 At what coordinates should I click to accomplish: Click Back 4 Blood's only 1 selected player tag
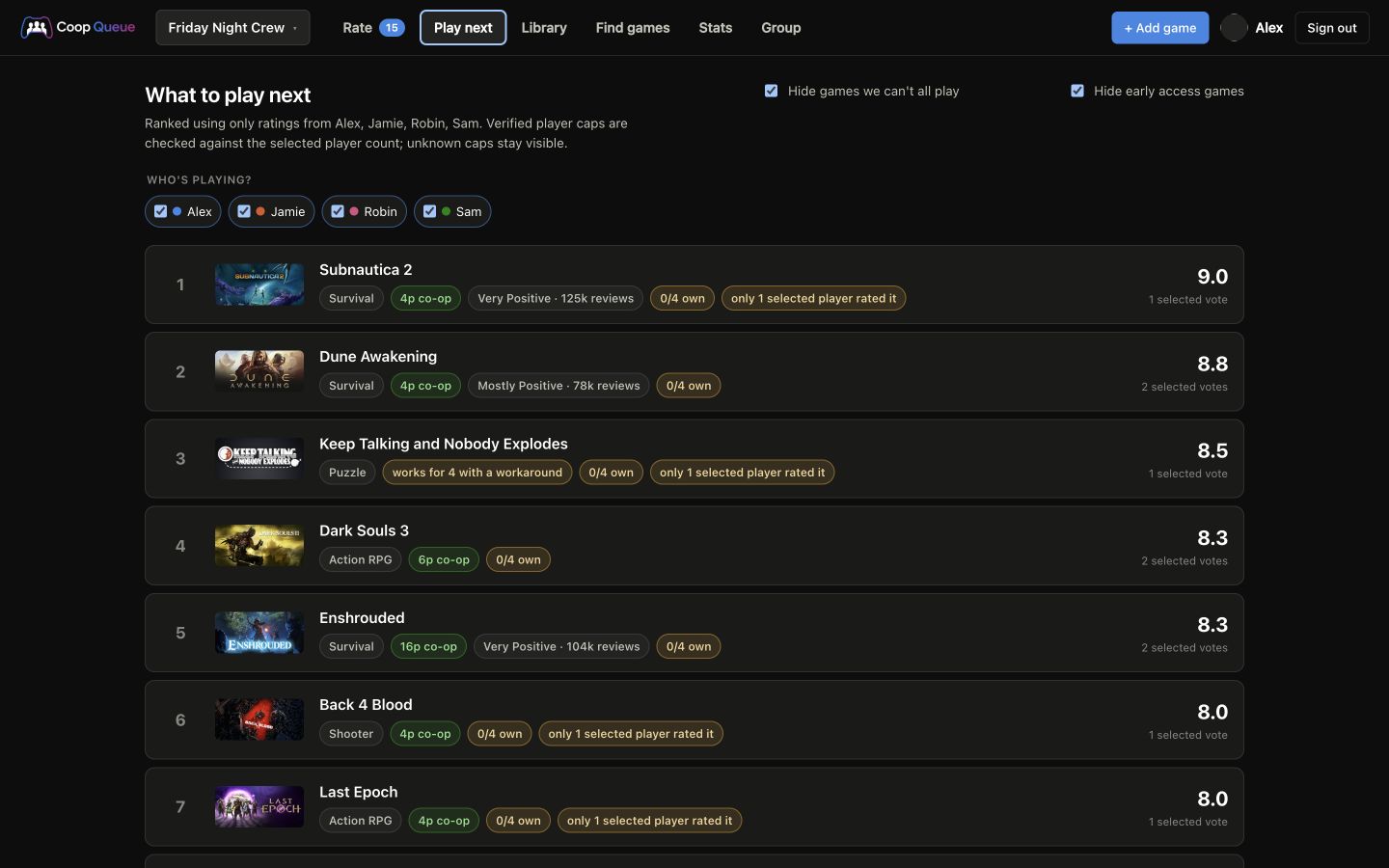pyautogui.click(x=631, y=734)
